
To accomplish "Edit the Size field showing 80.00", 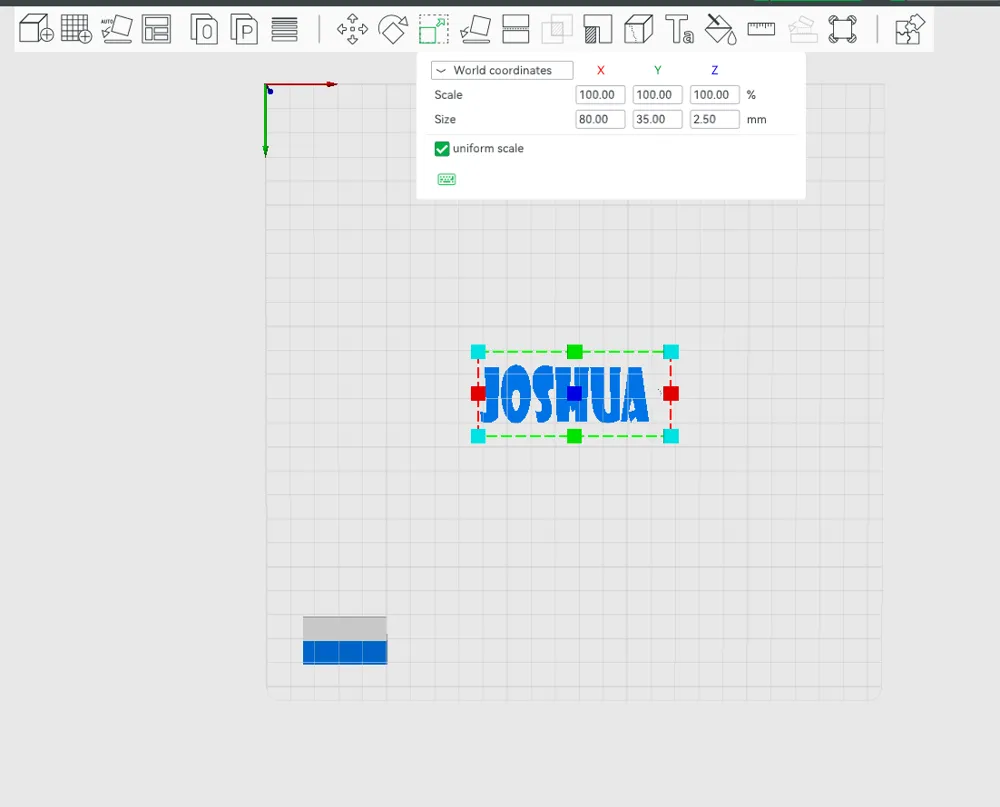I will pyautogui.click(x=599, y=119).
